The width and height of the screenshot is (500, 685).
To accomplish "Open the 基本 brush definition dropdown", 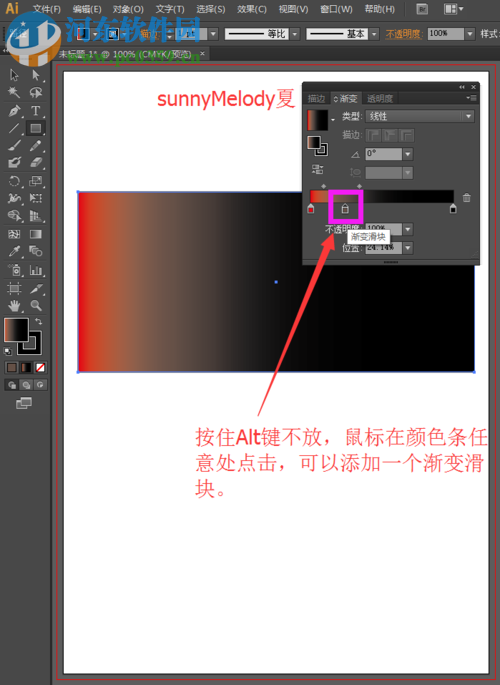I will 374,34.
